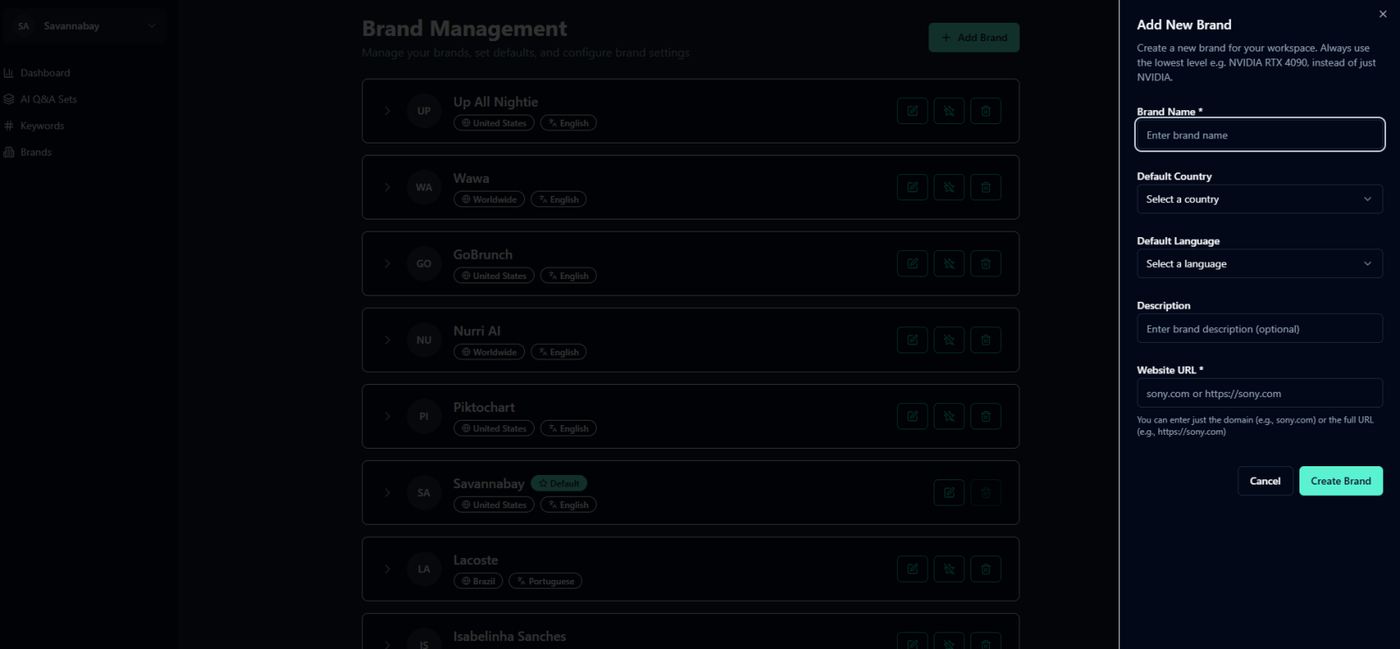Click star-off icon in Lacoste row
The height and width of the screenshot is (649, 1400).
[949, 569]
